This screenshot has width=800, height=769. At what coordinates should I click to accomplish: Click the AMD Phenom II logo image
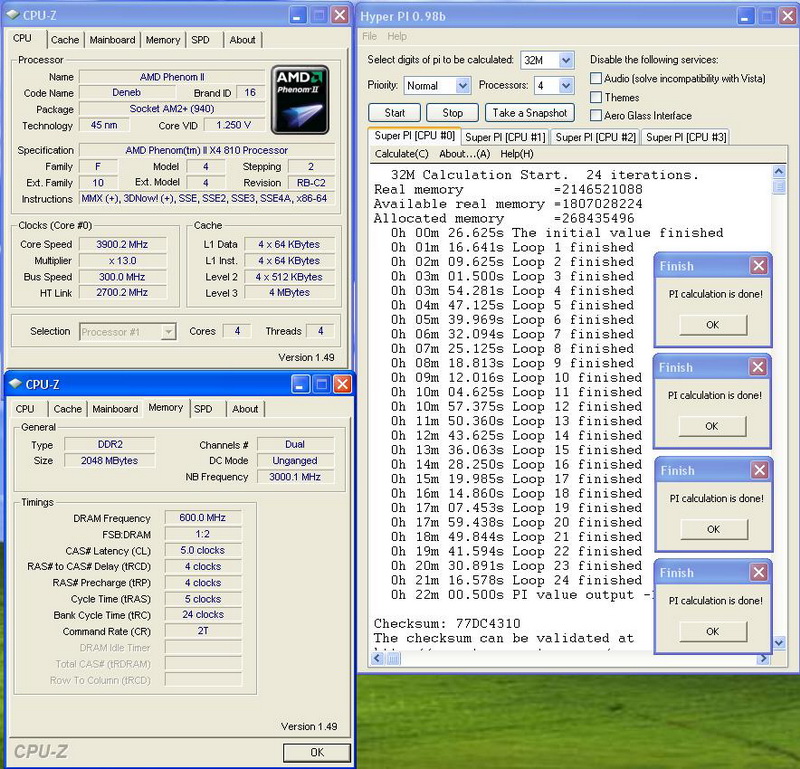[301, 100]
